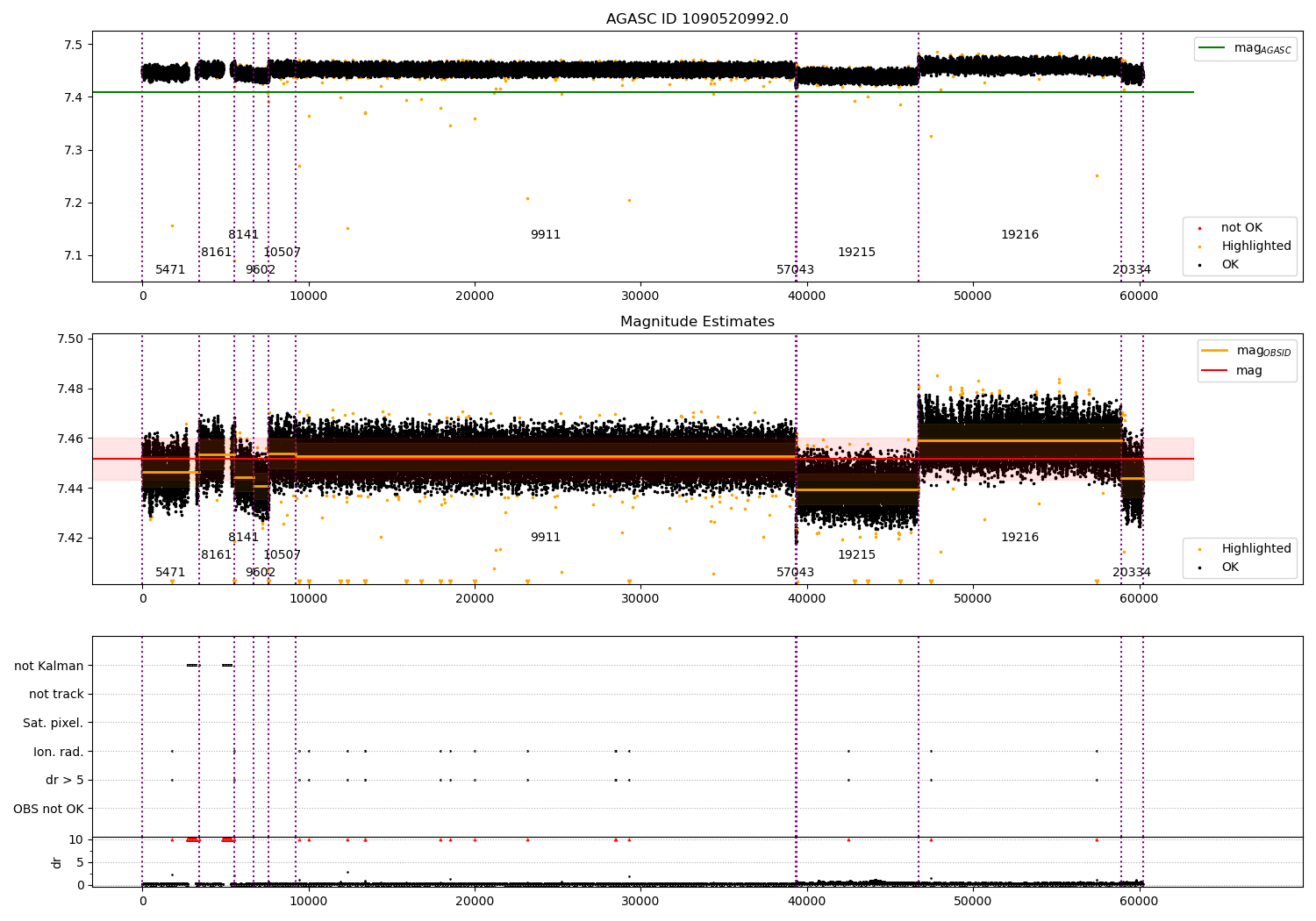Click OBSID label 9911 in top plot
The image size is (1316, 921).
point(545,235)
